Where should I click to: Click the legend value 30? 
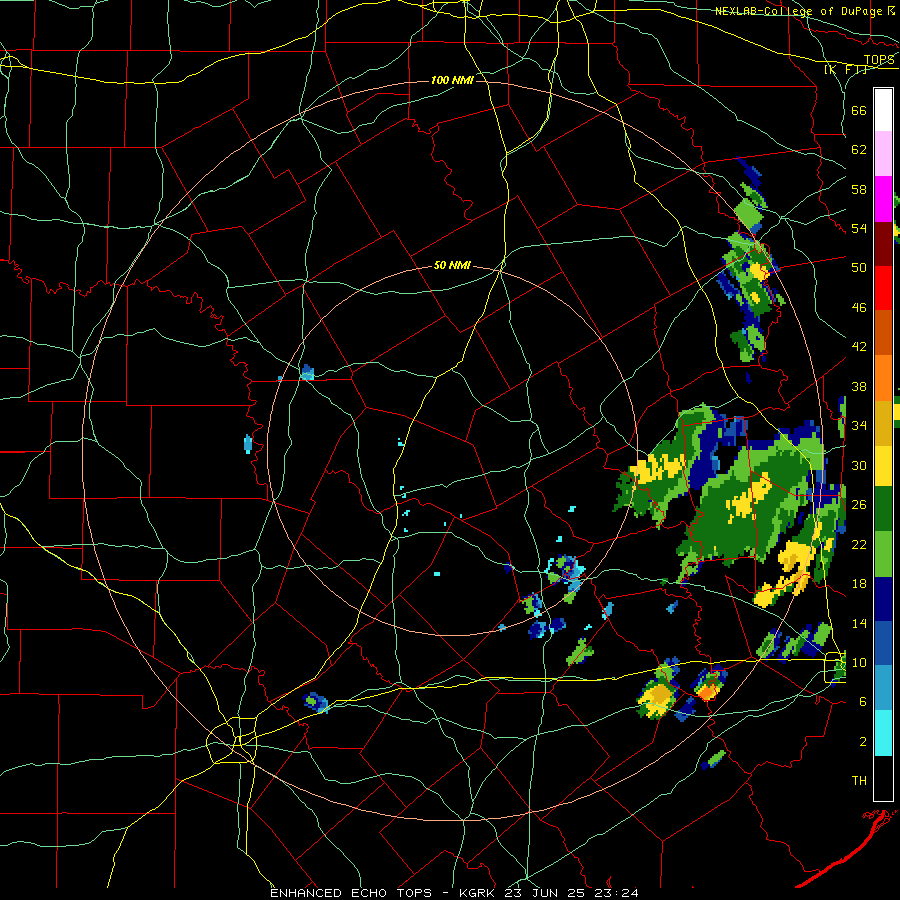tap(859, 465)
